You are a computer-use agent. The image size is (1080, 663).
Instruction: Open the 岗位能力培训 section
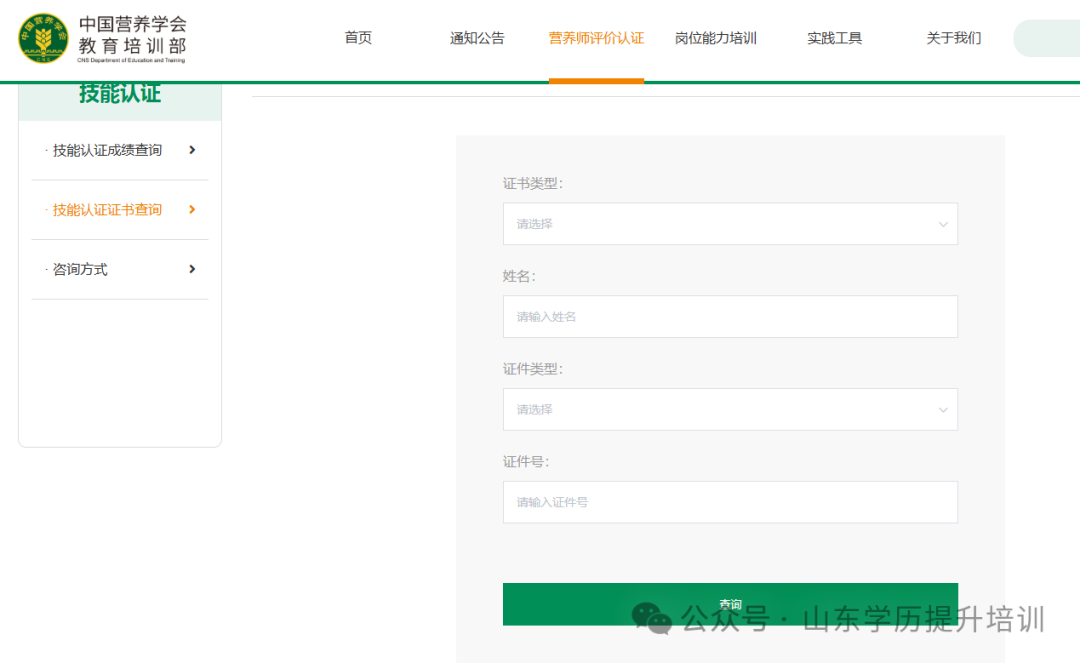(715, 37)
